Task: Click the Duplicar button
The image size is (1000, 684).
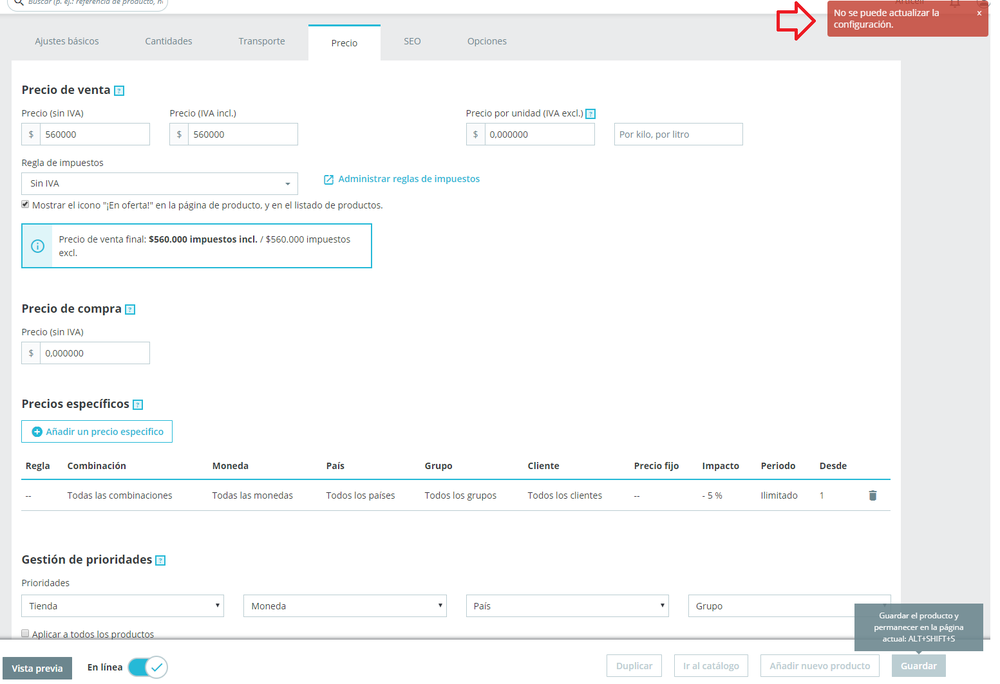Action: 634,666
